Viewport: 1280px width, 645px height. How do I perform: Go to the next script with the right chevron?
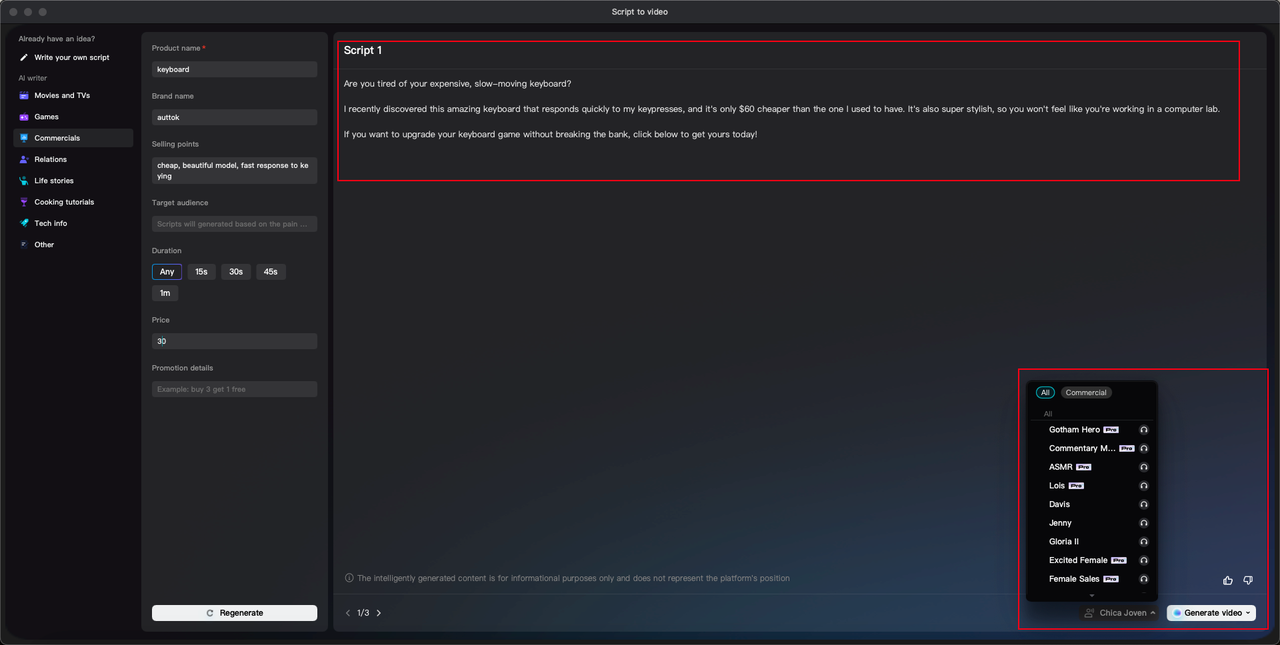pyautogui.click(x=379, y=613)
